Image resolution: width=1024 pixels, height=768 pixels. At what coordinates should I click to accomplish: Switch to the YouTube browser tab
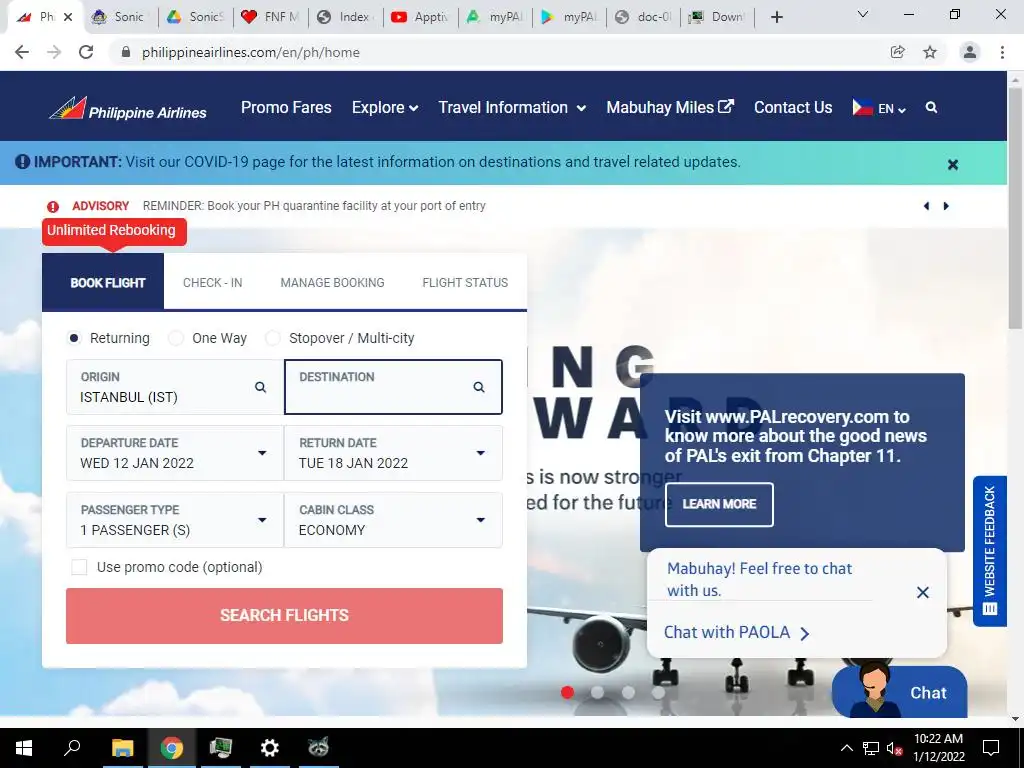tap(421, 17)
